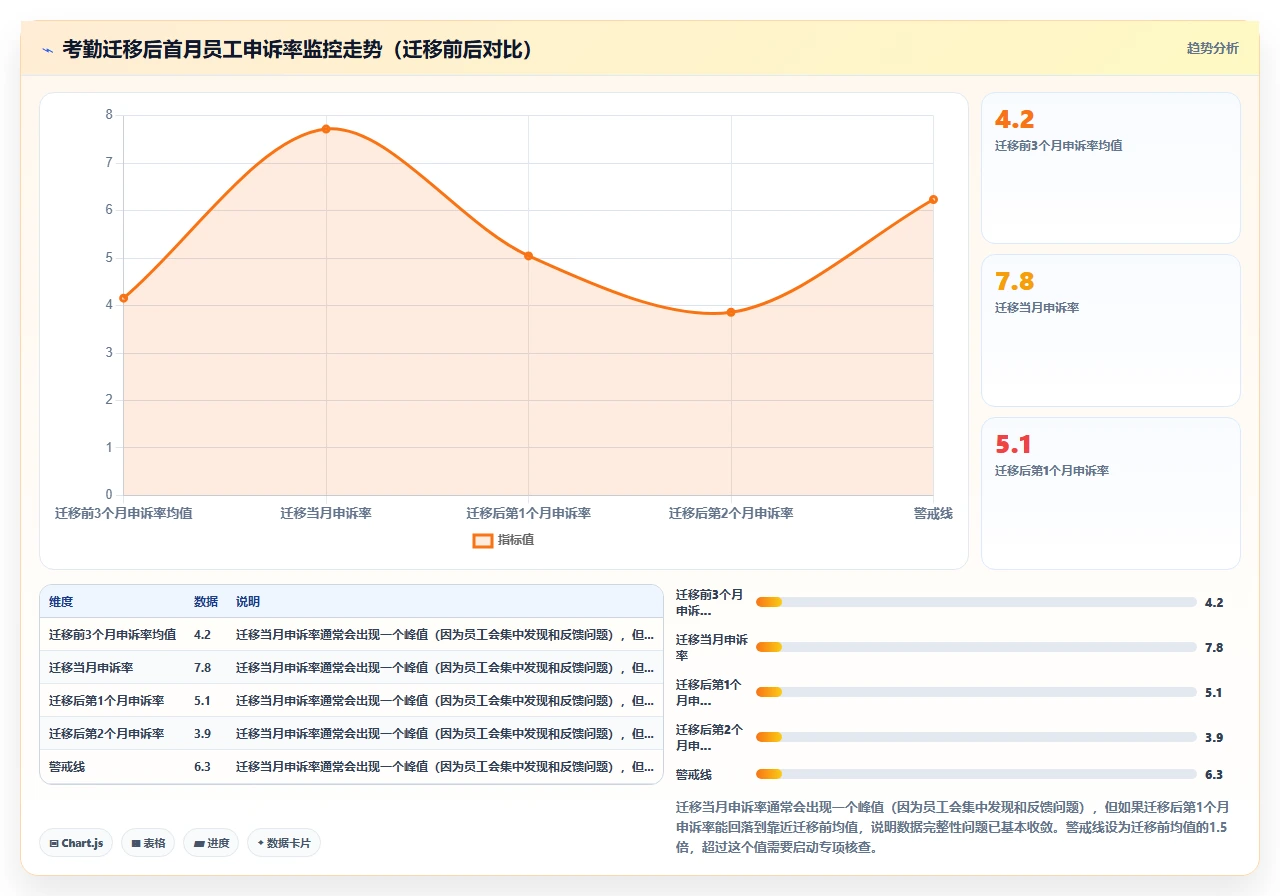Click the 说明 column header

click(248, 602)
